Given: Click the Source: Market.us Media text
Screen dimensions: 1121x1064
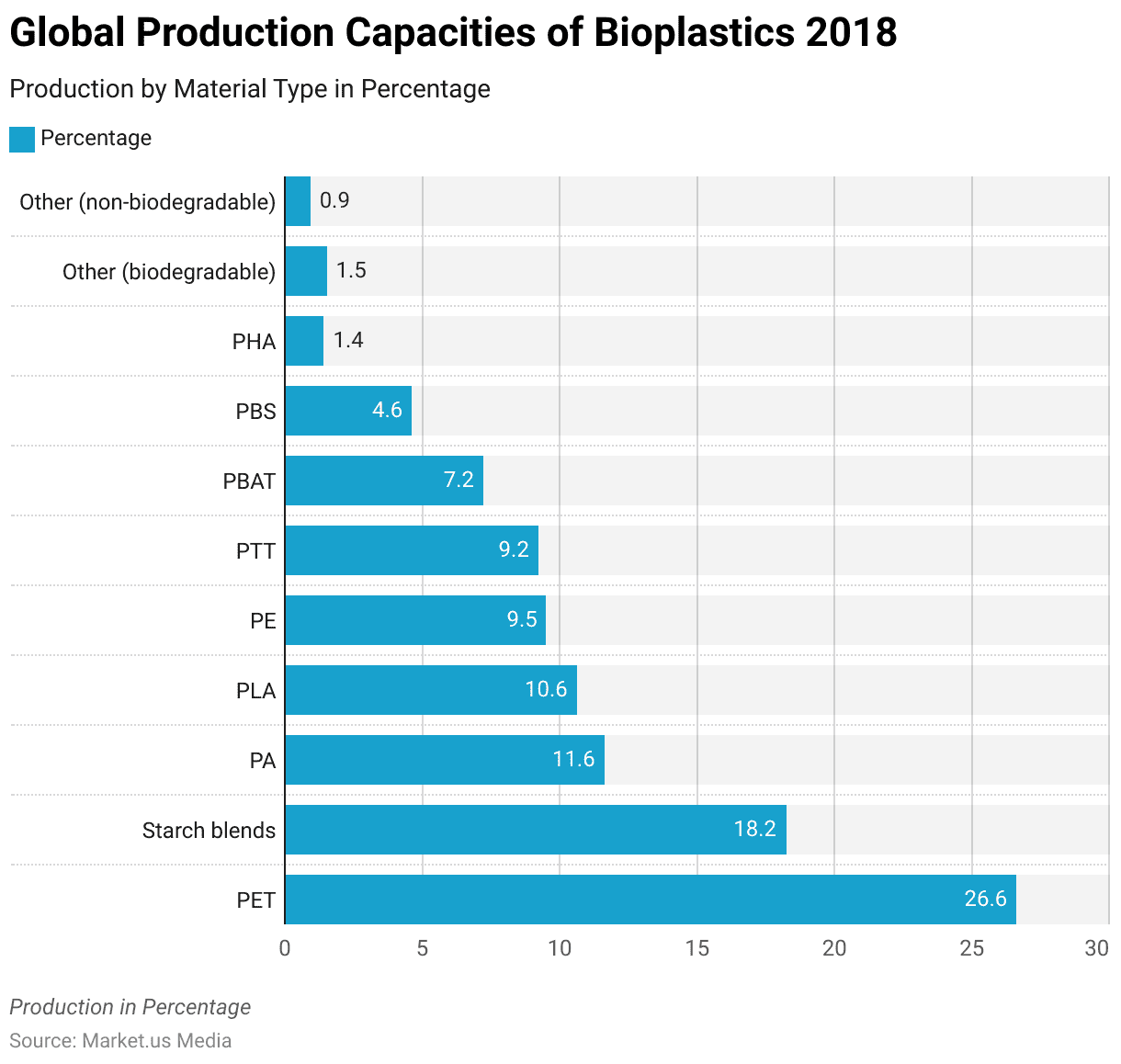Looking at the screenshot, I should 120,1040.
